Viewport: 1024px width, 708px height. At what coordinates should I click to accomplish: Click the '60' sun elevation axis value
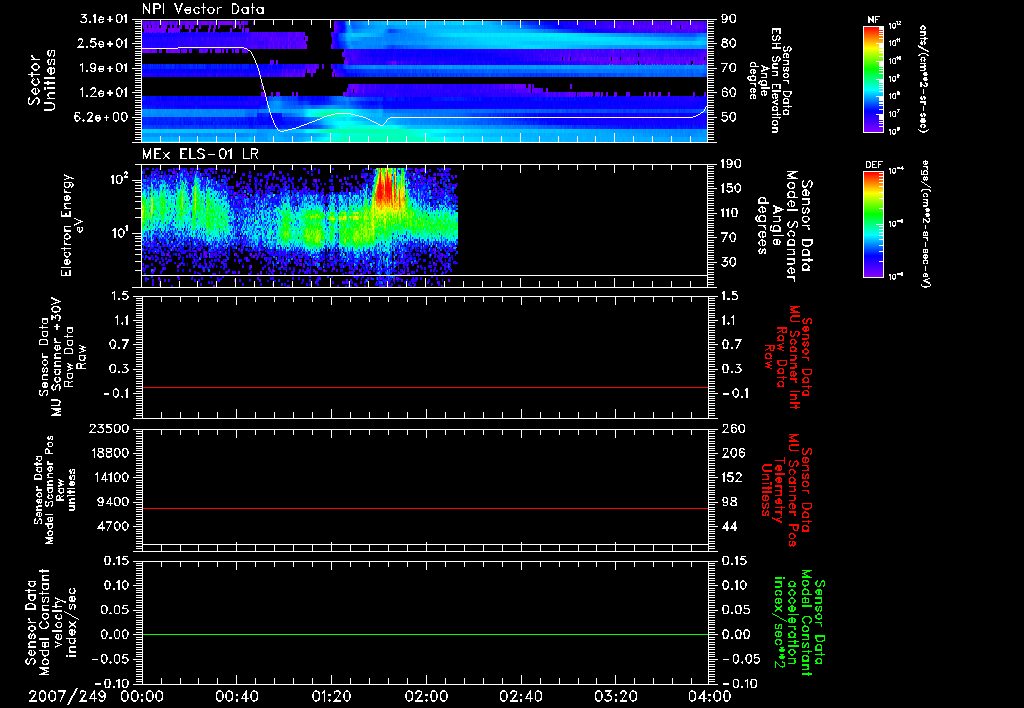[x=729, y=93]
